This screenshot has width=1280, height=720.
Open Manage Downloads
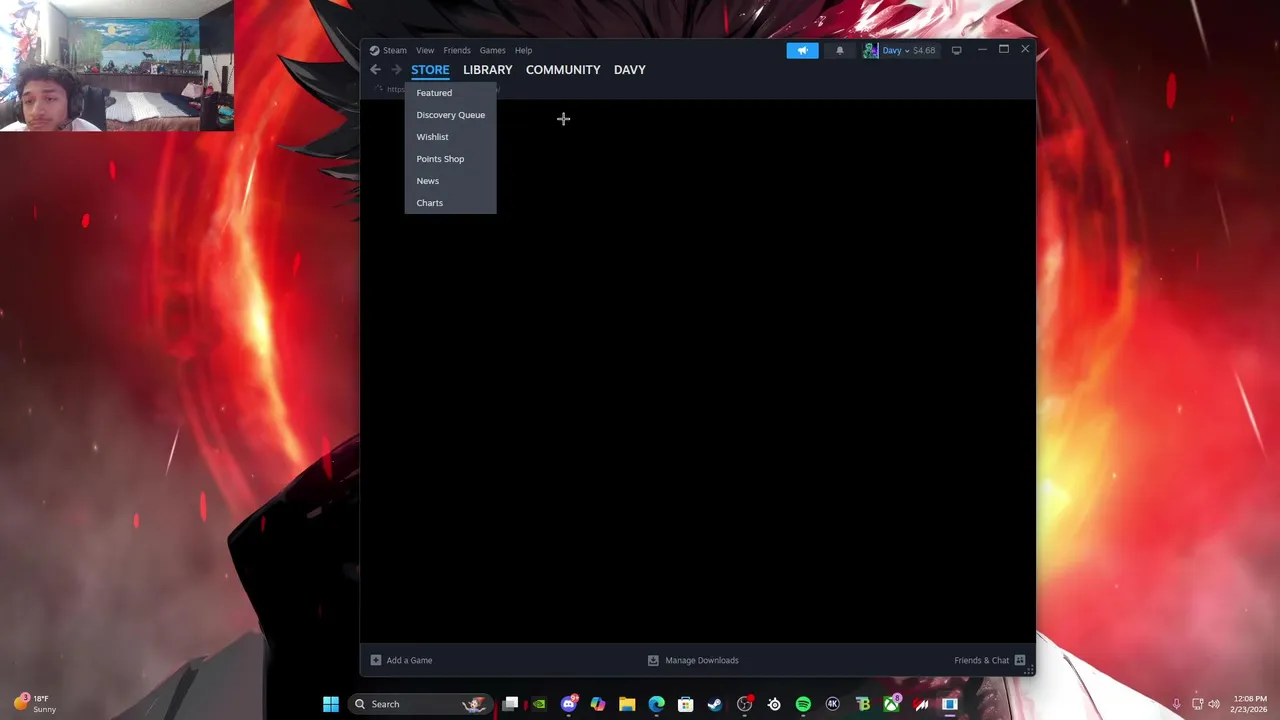(693, 660)
